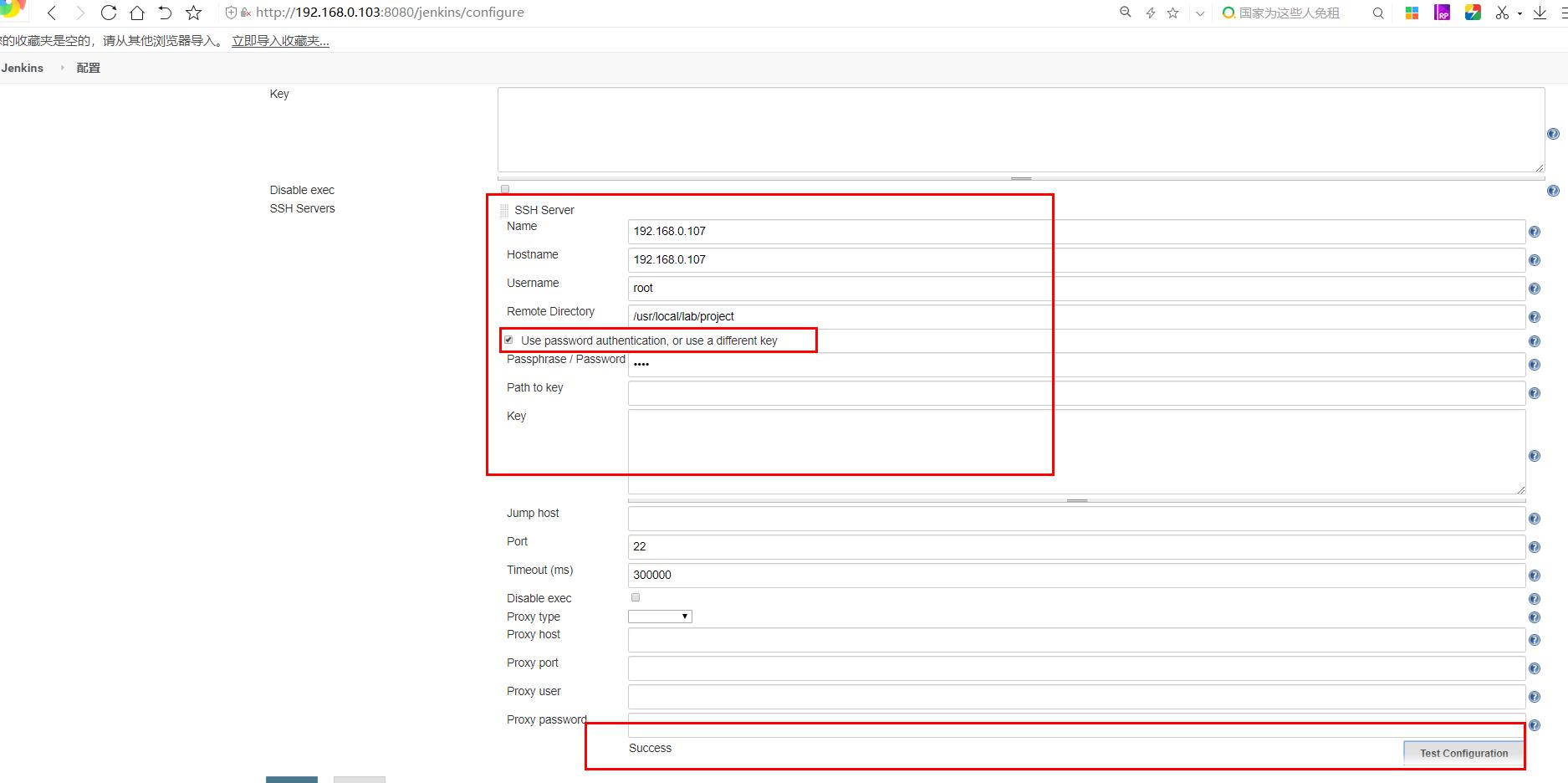Uncheck Use password authentication checkbox

pyautogui.click(x=508, y=340)
